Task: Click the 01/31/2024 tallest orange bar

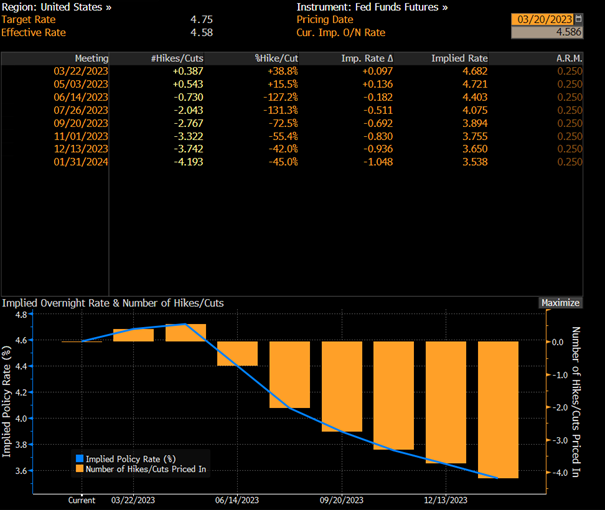Action: (x=498, y=410)
